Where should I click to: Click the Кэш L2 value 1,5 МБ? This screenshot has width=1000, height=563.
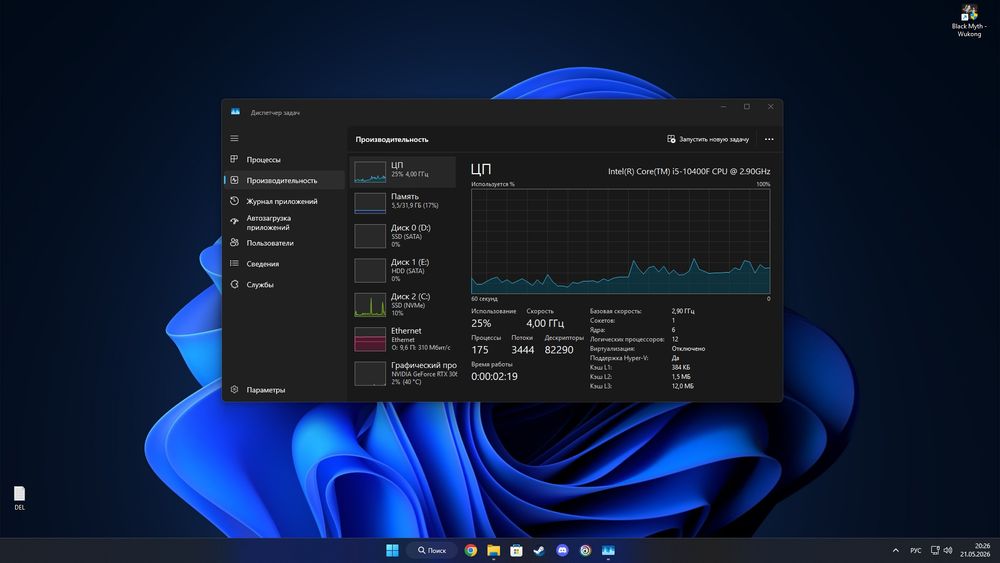[681, 377]
